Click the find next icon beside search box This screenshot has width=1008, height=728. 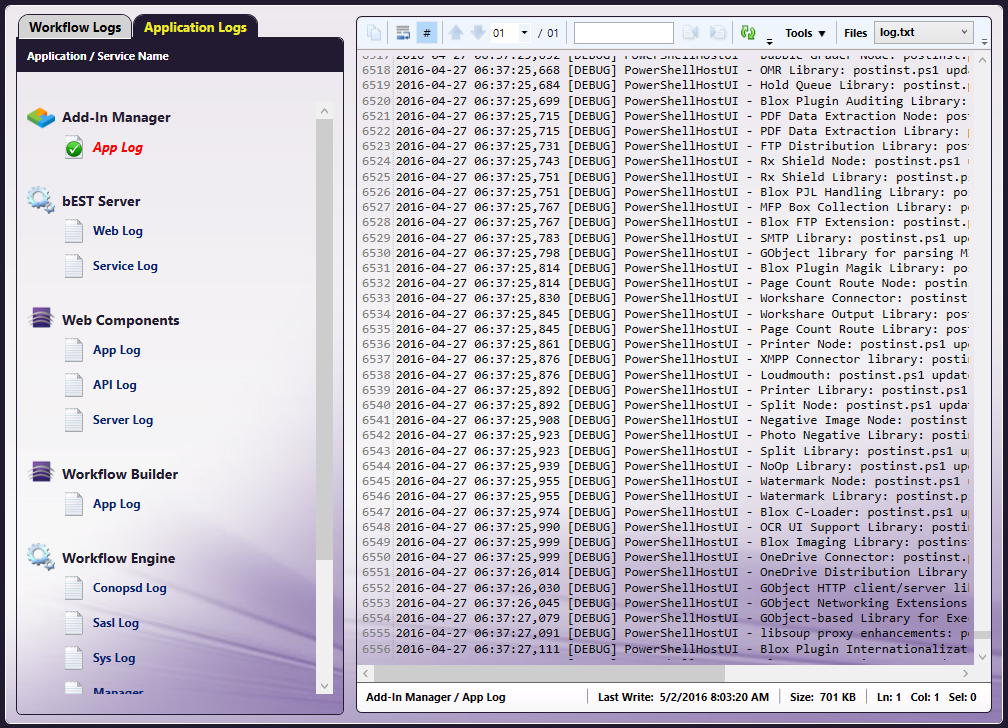coord(717,33)
